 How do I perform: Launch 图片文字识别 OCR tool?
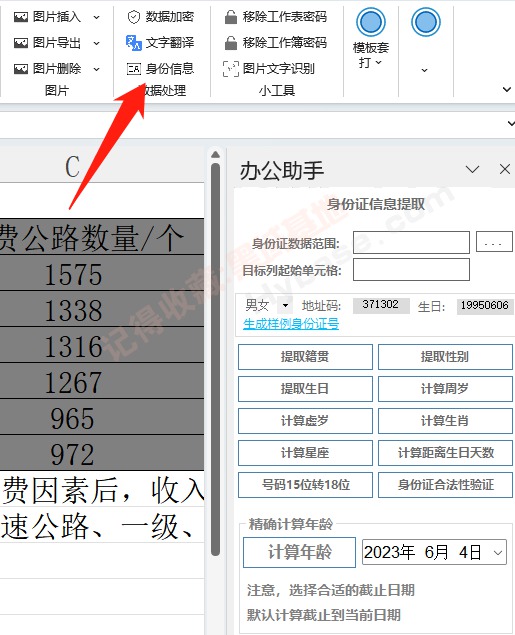click(x=269, y=69)
